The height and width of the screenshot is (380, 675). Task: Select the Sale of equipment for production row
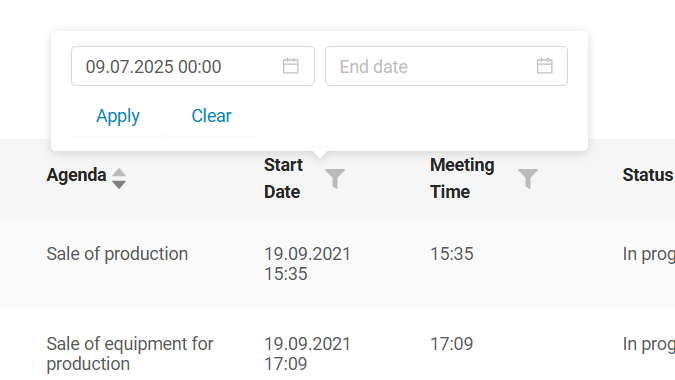[338, 344]
